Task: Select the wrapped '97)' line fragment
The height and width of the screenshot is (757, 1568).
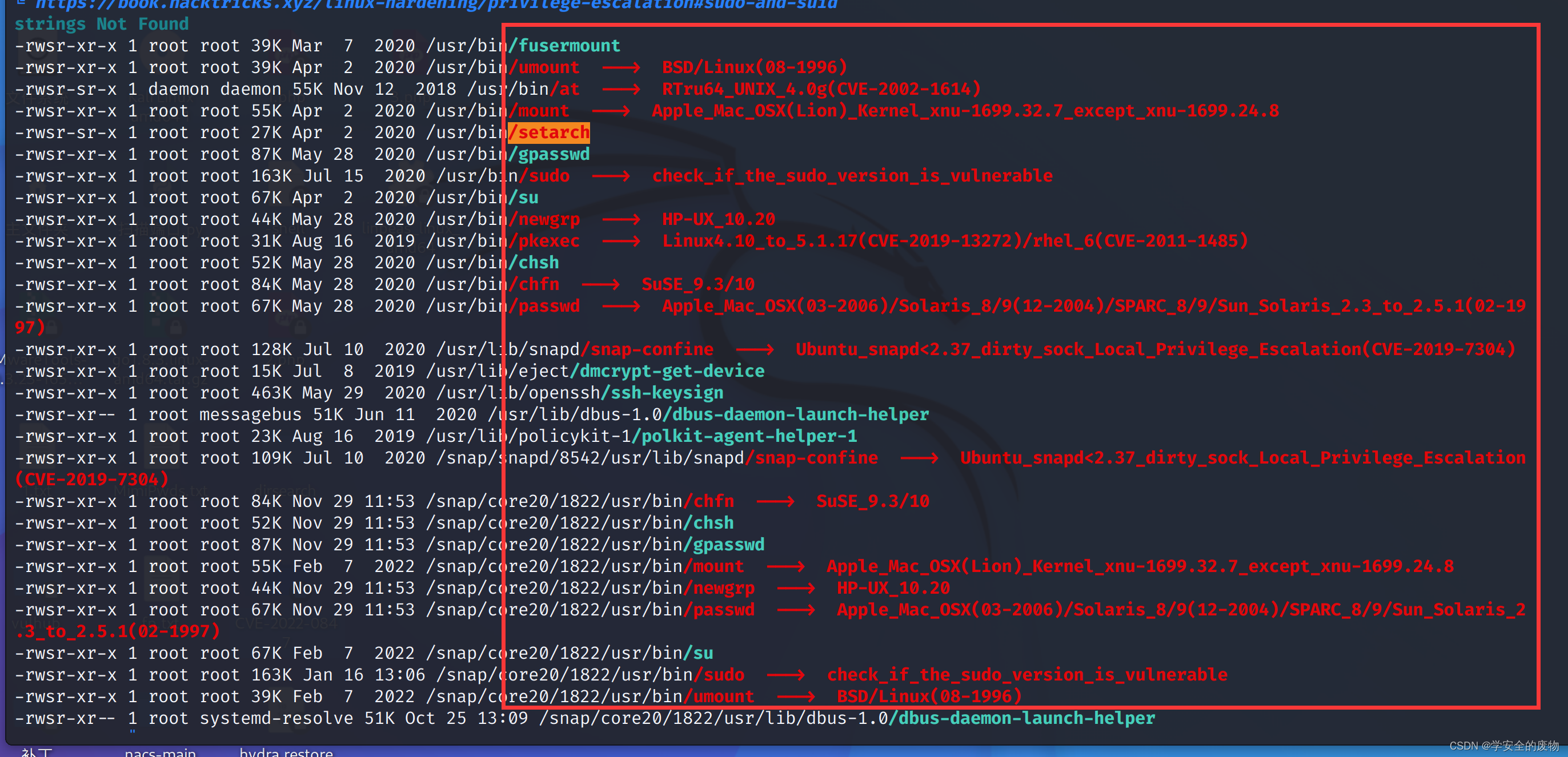Action: [x=30, y=328]
